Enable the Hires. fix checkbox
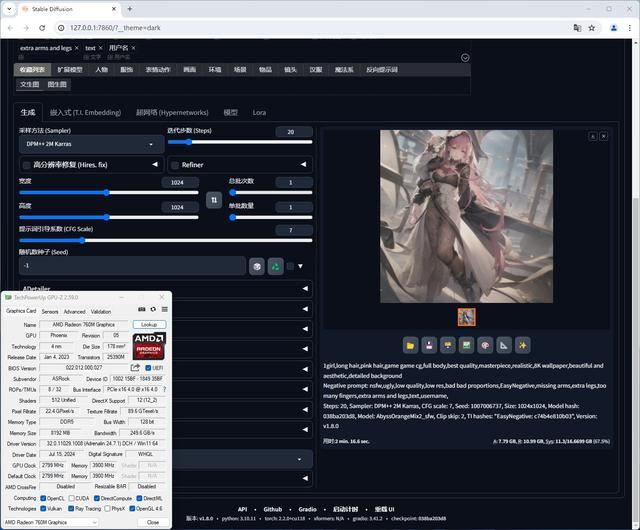The image size is (640, 530). 26,164
